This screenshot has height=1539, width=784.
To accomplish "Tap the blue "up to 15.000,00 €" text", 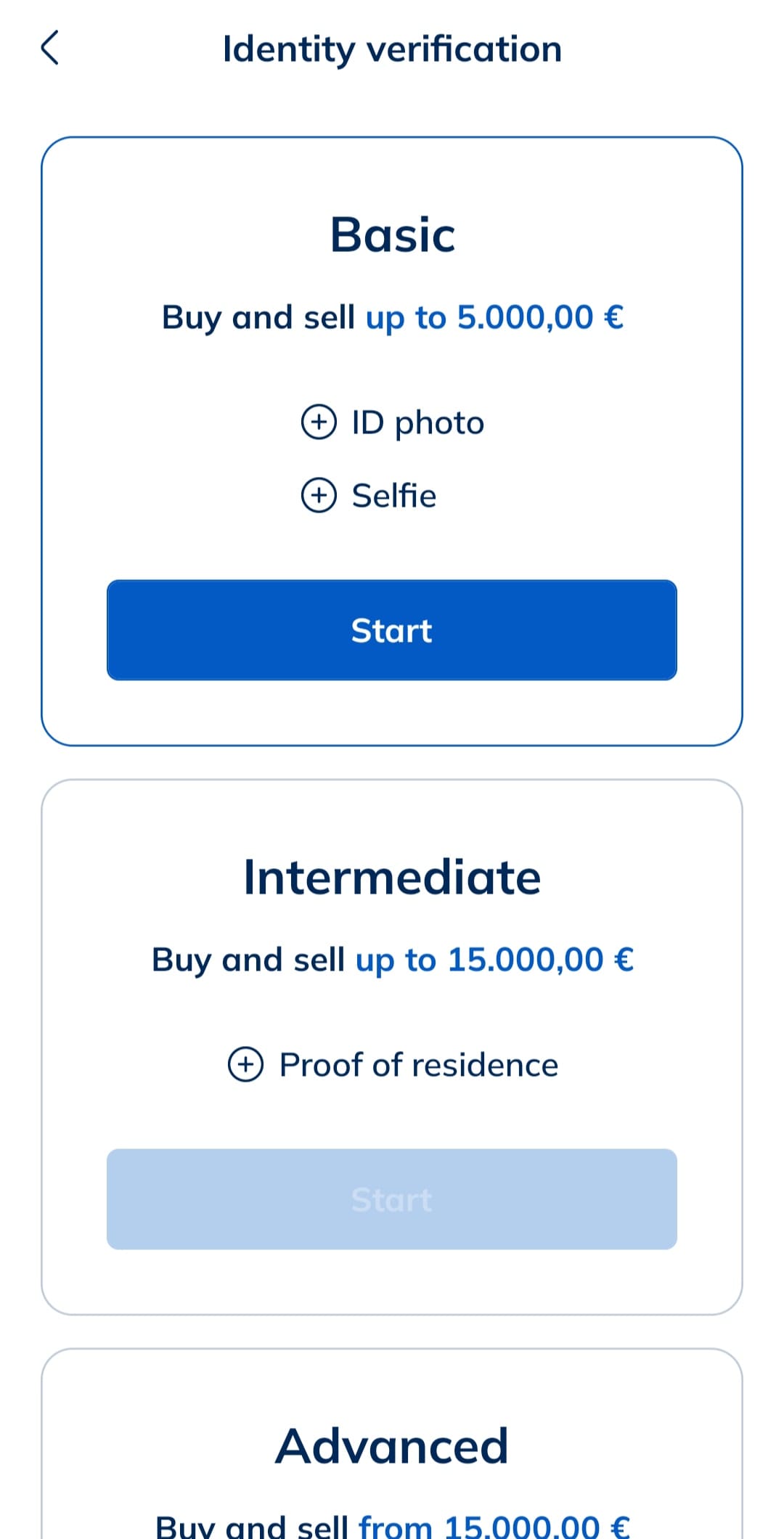I will click(494, 960).
